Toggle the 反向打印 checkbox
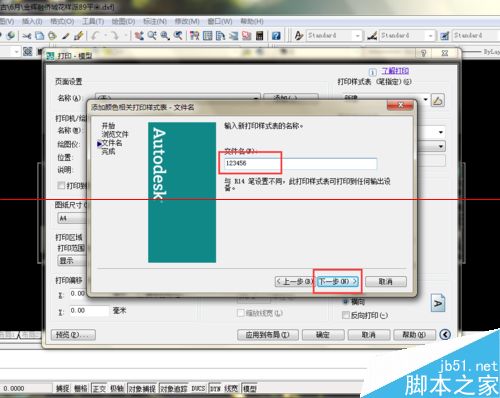The width and height of the screenshot is (500, 398). pyautogui.click(x=346, y=315)
